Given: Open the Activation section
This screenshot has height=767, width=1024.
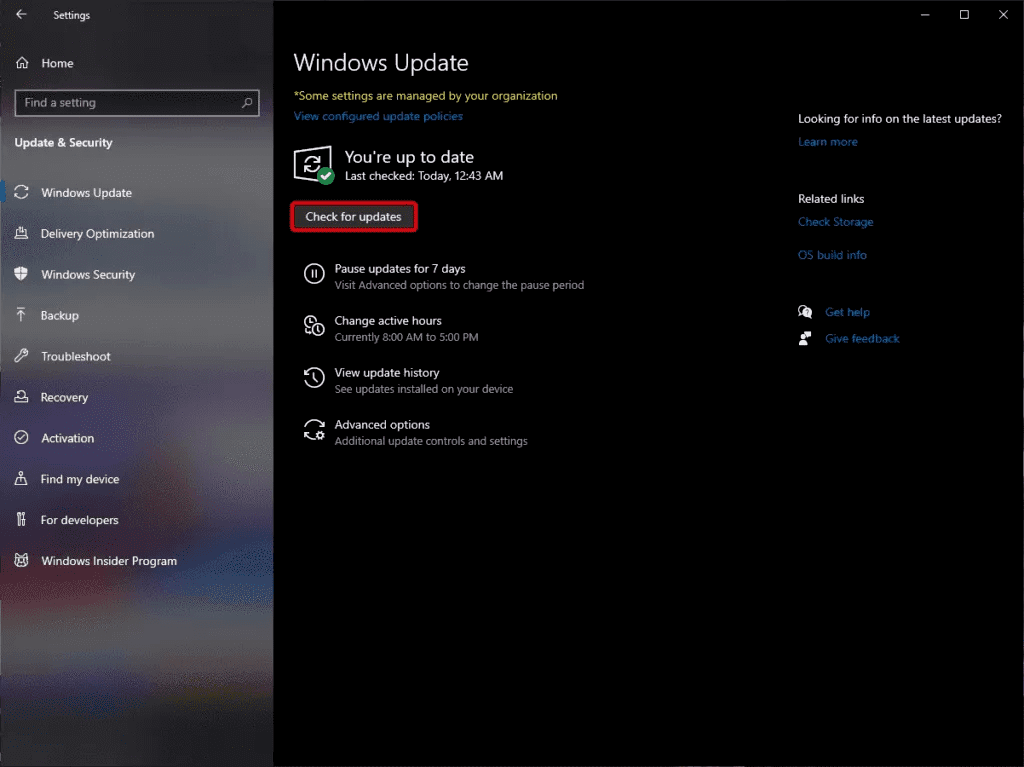Looking at the screenshot, I should pyautogui.click(x=67, y=438).
